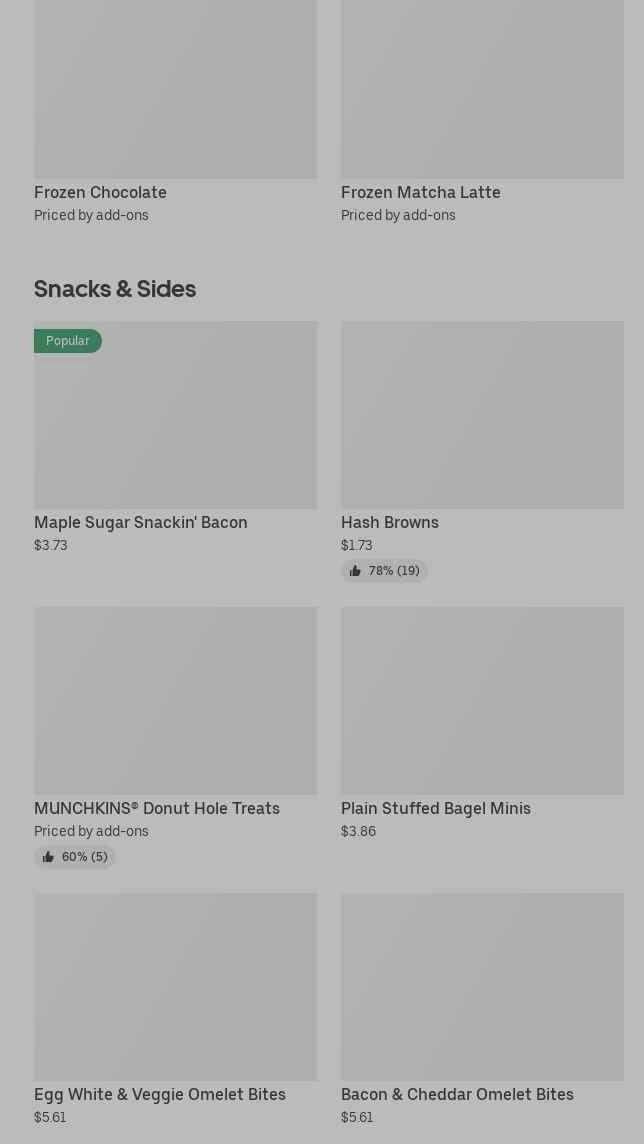Click the Popular badge on Maple Bacon
Image resolution: width=644 pixels, height=1144 pixels.
tap(68, 341)
